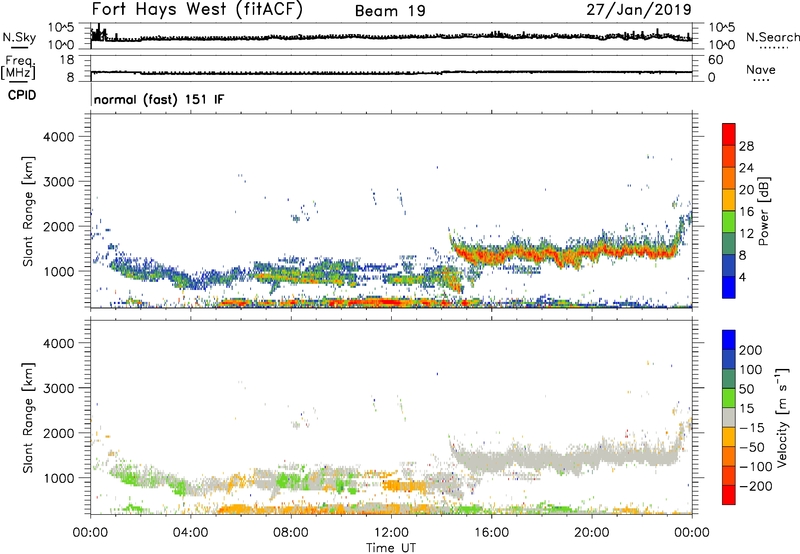Click the "3000" tick of the velocity panel
The image size is (800, 554).
click(58, 388)
